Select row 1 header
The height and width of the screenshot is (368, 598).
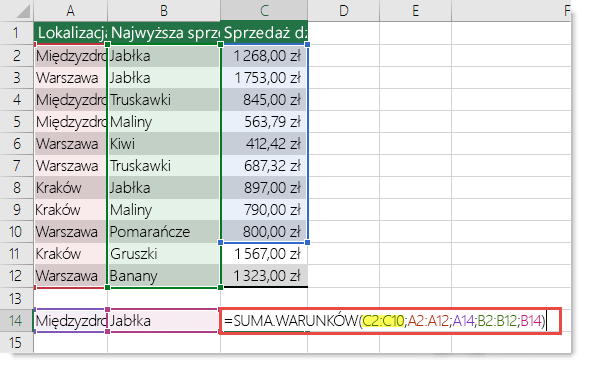point(16,33)
